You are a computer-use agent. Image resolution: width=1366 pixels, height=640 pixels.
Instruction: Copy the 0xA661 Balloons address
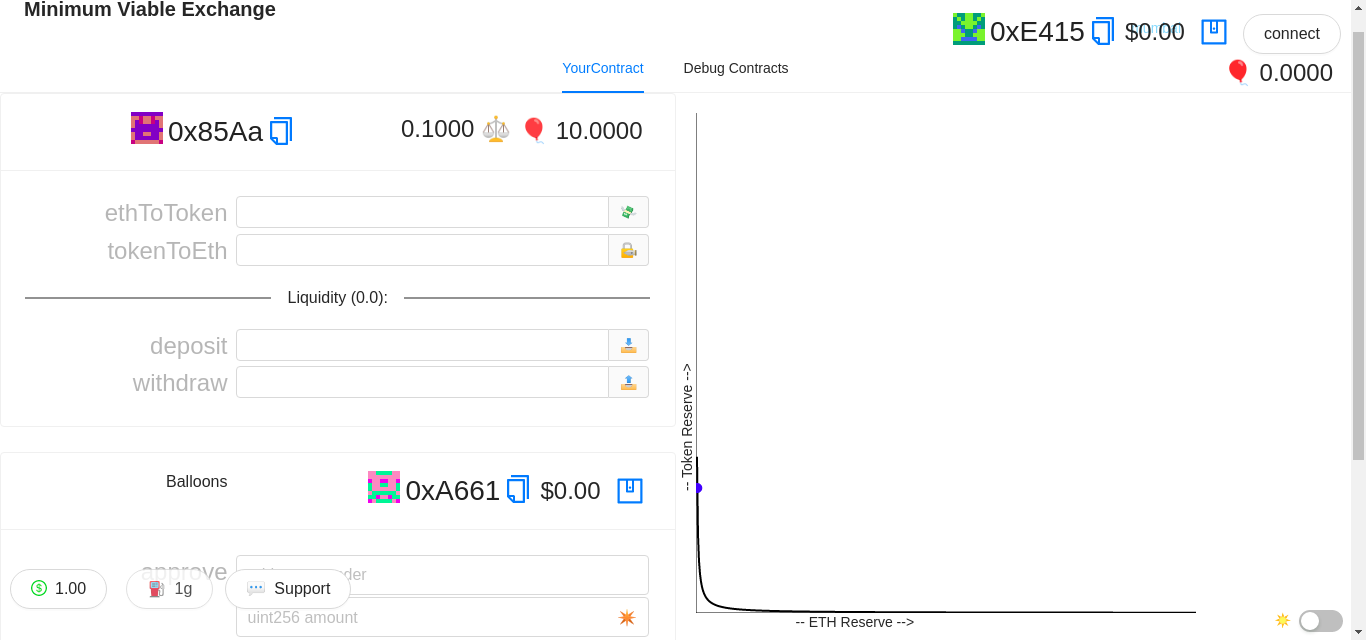click(518, 489)
